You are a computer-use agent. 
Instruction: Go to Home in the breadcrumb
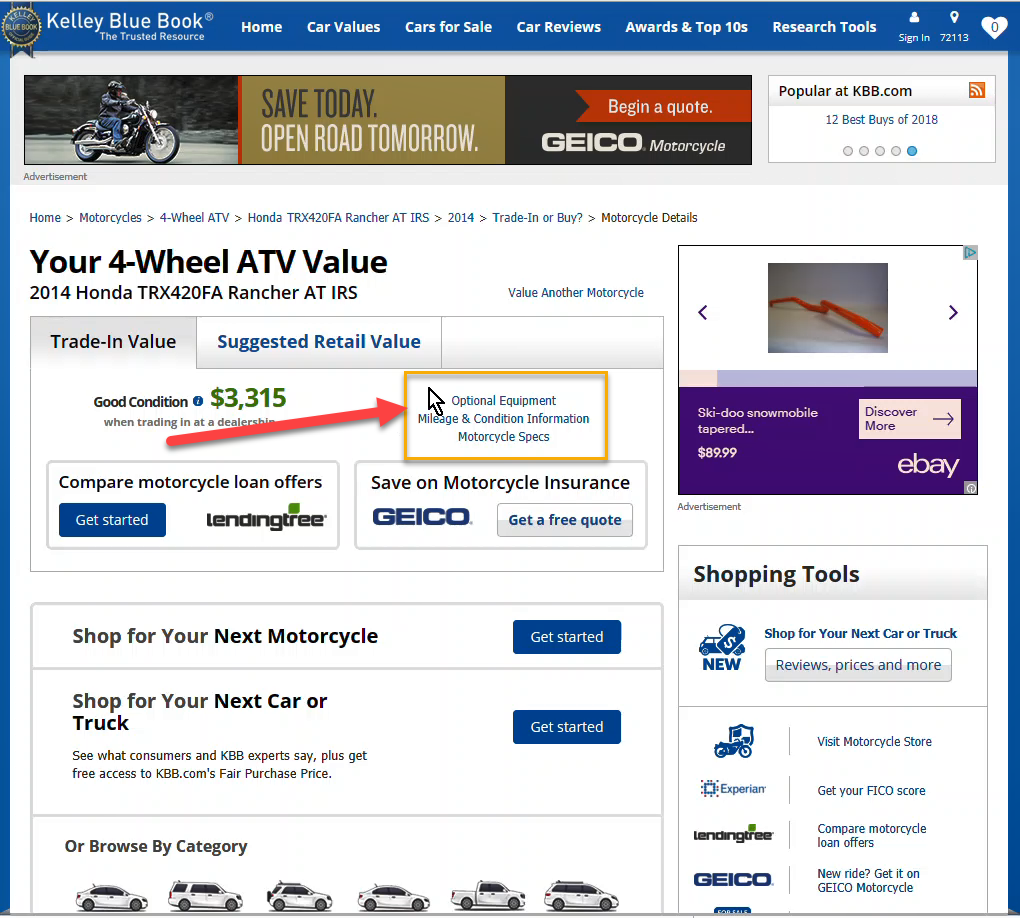click(45, 218)
